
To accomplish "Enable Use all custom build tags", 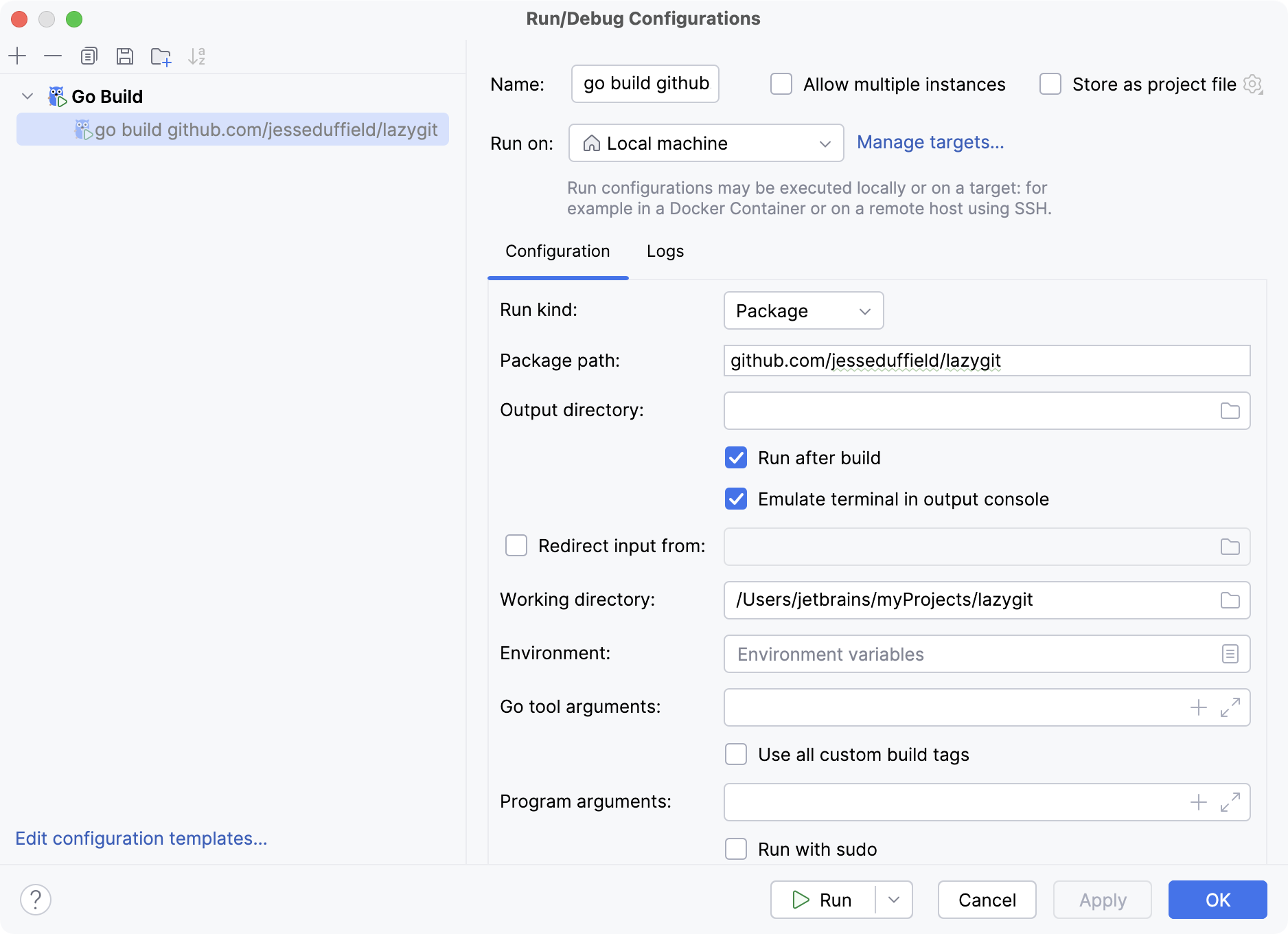I will (x=735, y=754).
